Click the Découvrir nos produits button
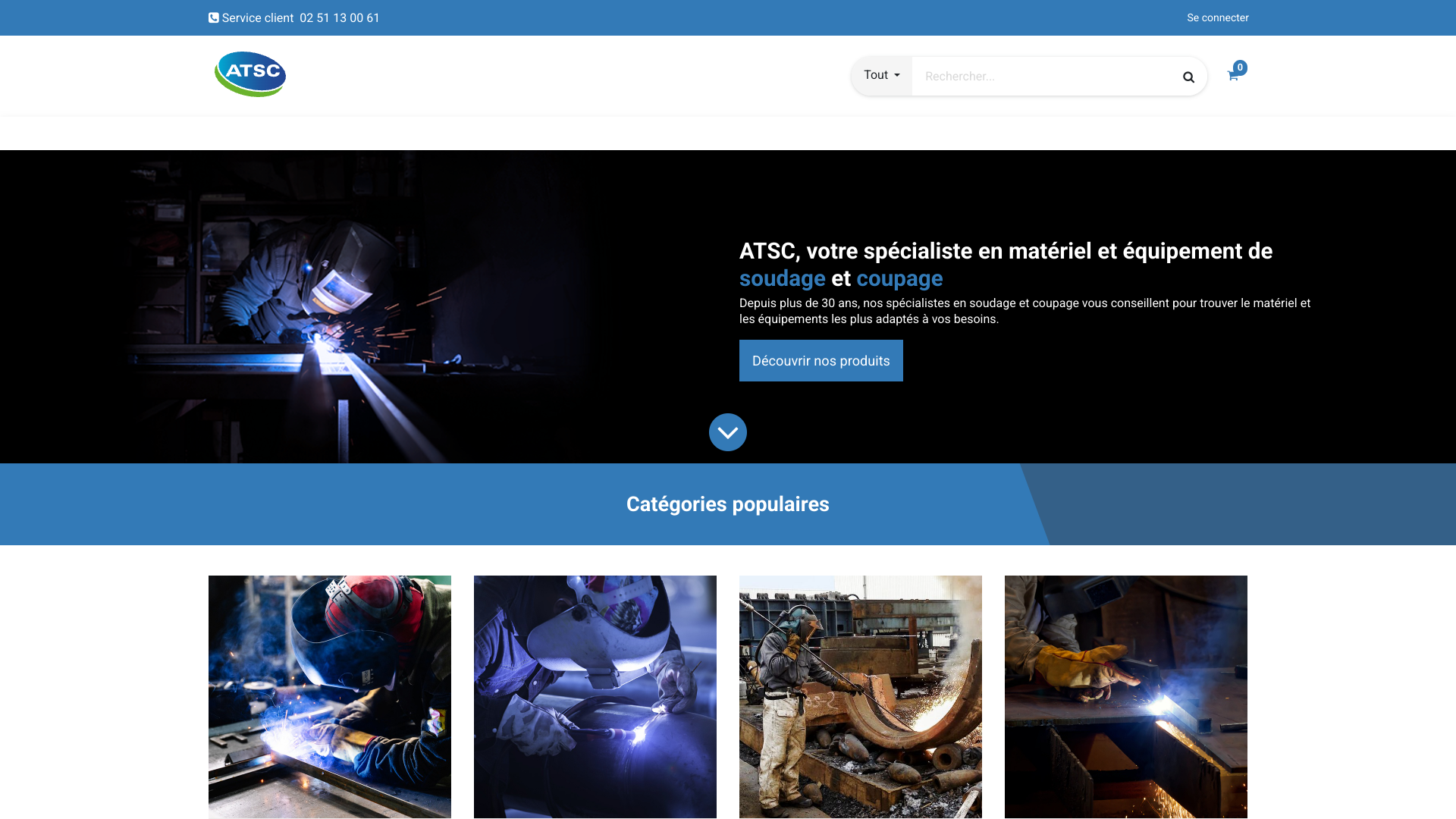The image size is (1456, 819). [821, 360]
